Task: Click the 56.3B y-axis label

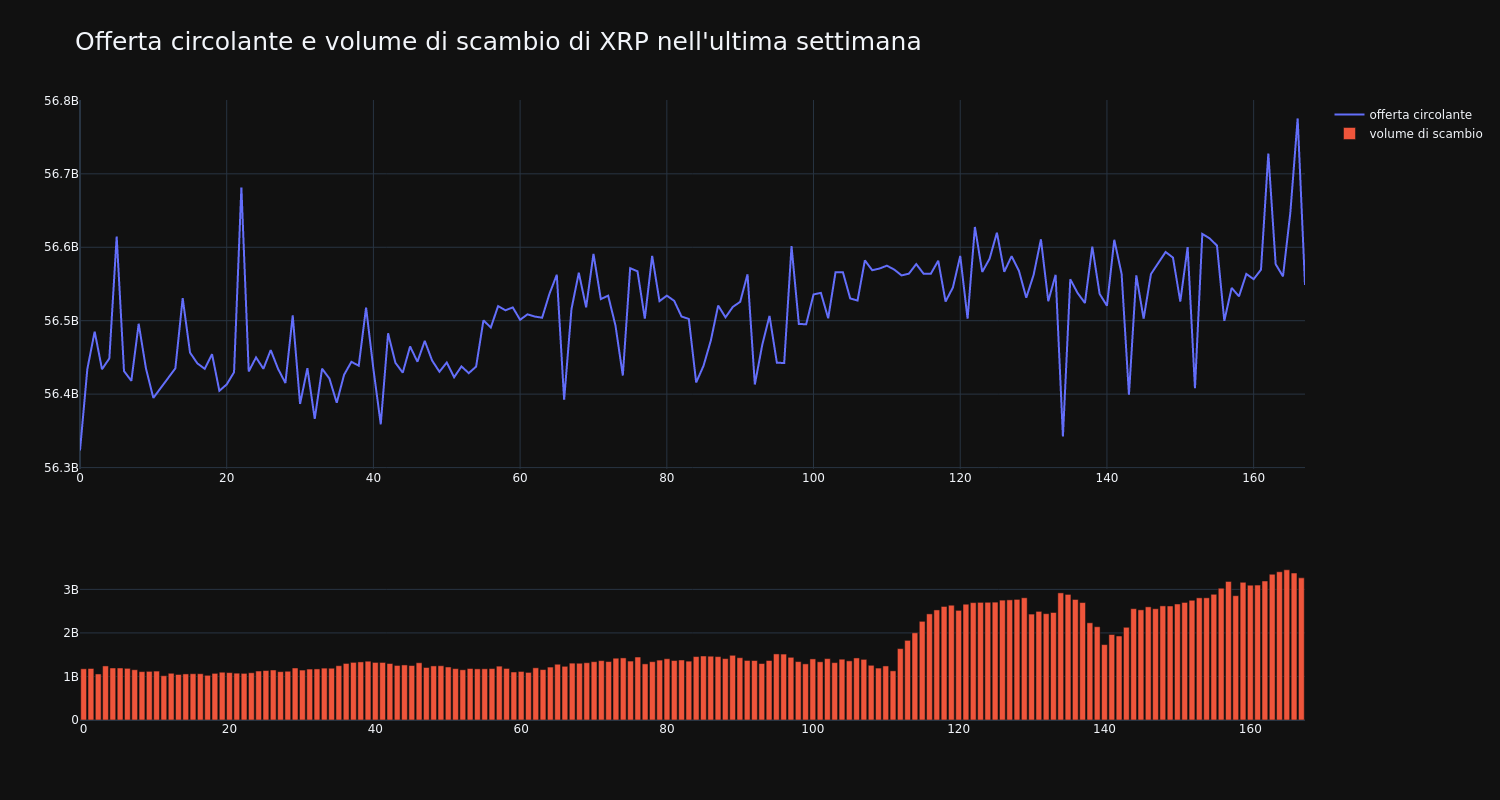Action: 61,468
